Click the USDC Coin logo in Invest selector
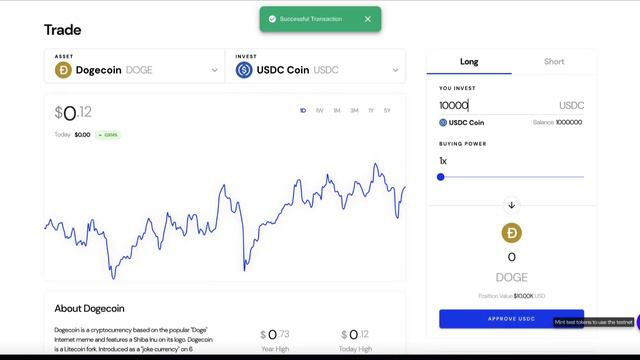This screenshot has width=640, height=360. [244, 70]
